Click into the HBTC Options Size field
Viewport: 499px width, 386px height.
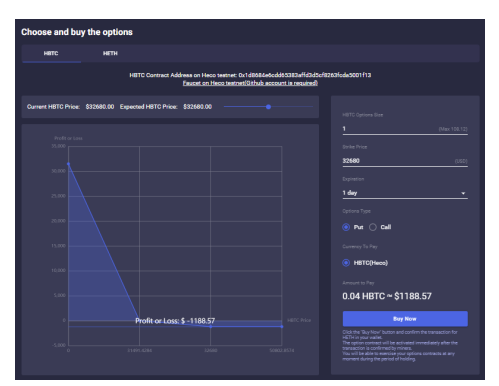click(405, 129)
